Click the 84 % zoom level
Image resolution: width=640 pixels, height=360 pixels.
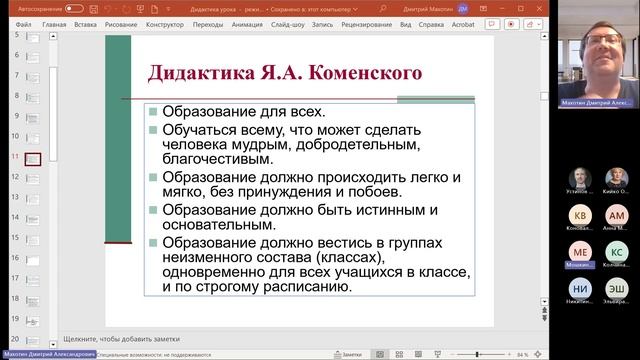point(522,355)
